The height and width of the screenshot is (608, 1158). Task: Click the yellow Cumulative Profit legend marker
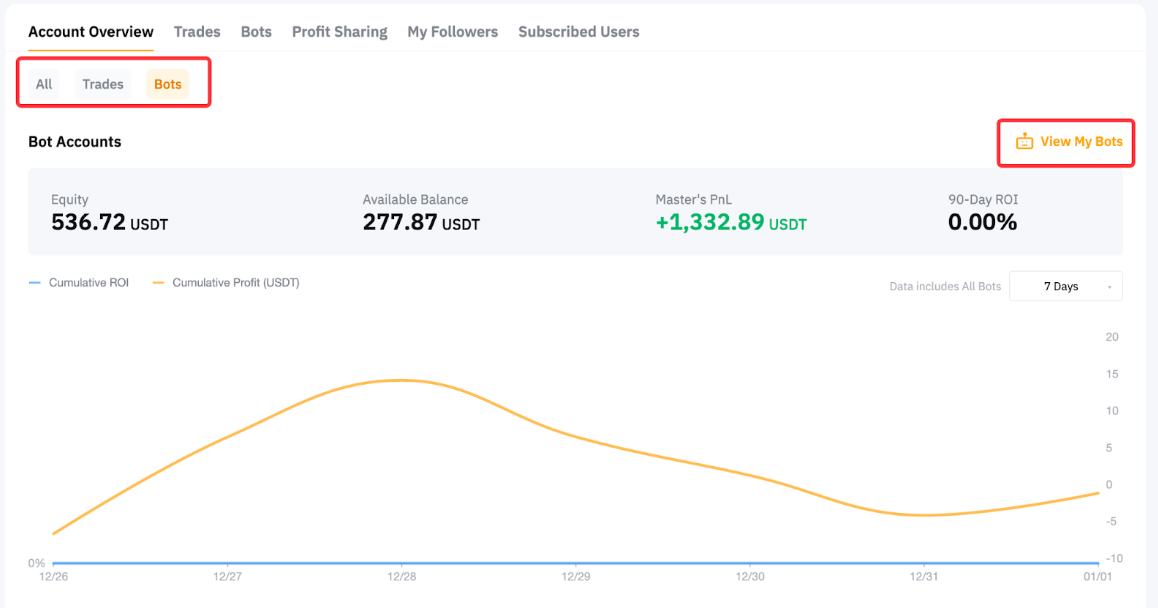coord(158,283)
